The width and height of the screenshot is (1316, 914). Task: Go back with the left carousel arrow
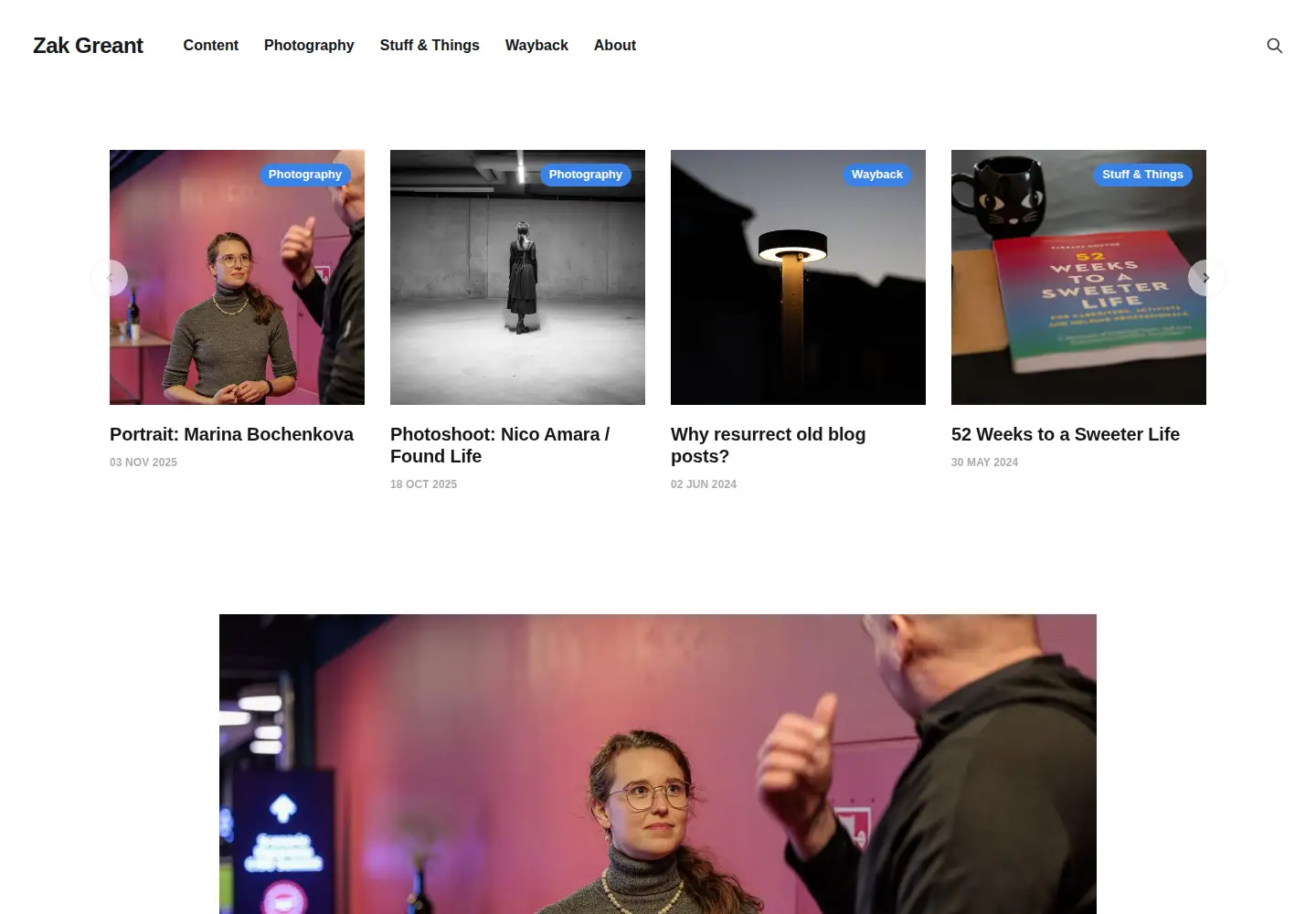click(x=110, y=278)
